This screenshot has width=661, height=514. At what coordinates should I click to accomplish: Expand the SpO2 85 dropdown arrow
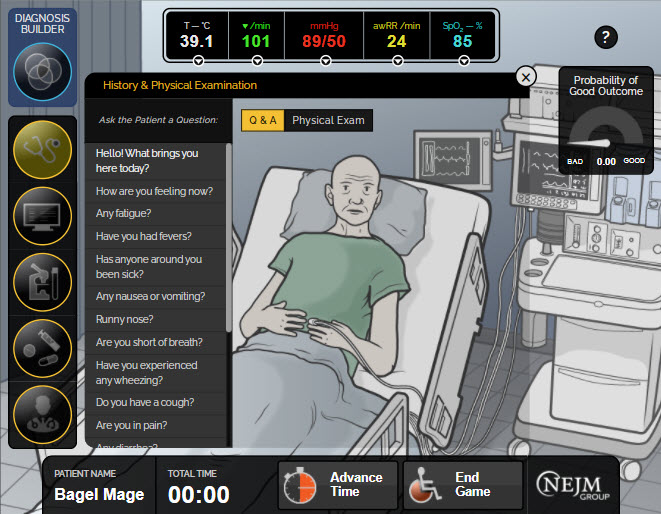pyautogui.click(x=464, y=61)
